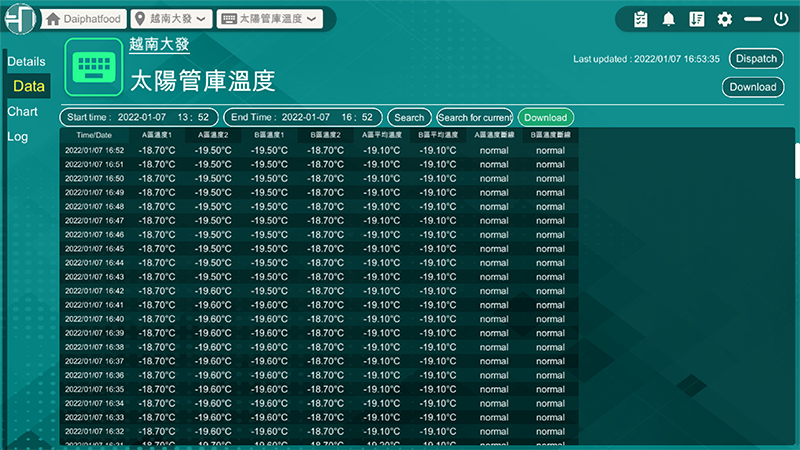Click the large keyboard device icon

pyautogui.click(x=93, y=67)
